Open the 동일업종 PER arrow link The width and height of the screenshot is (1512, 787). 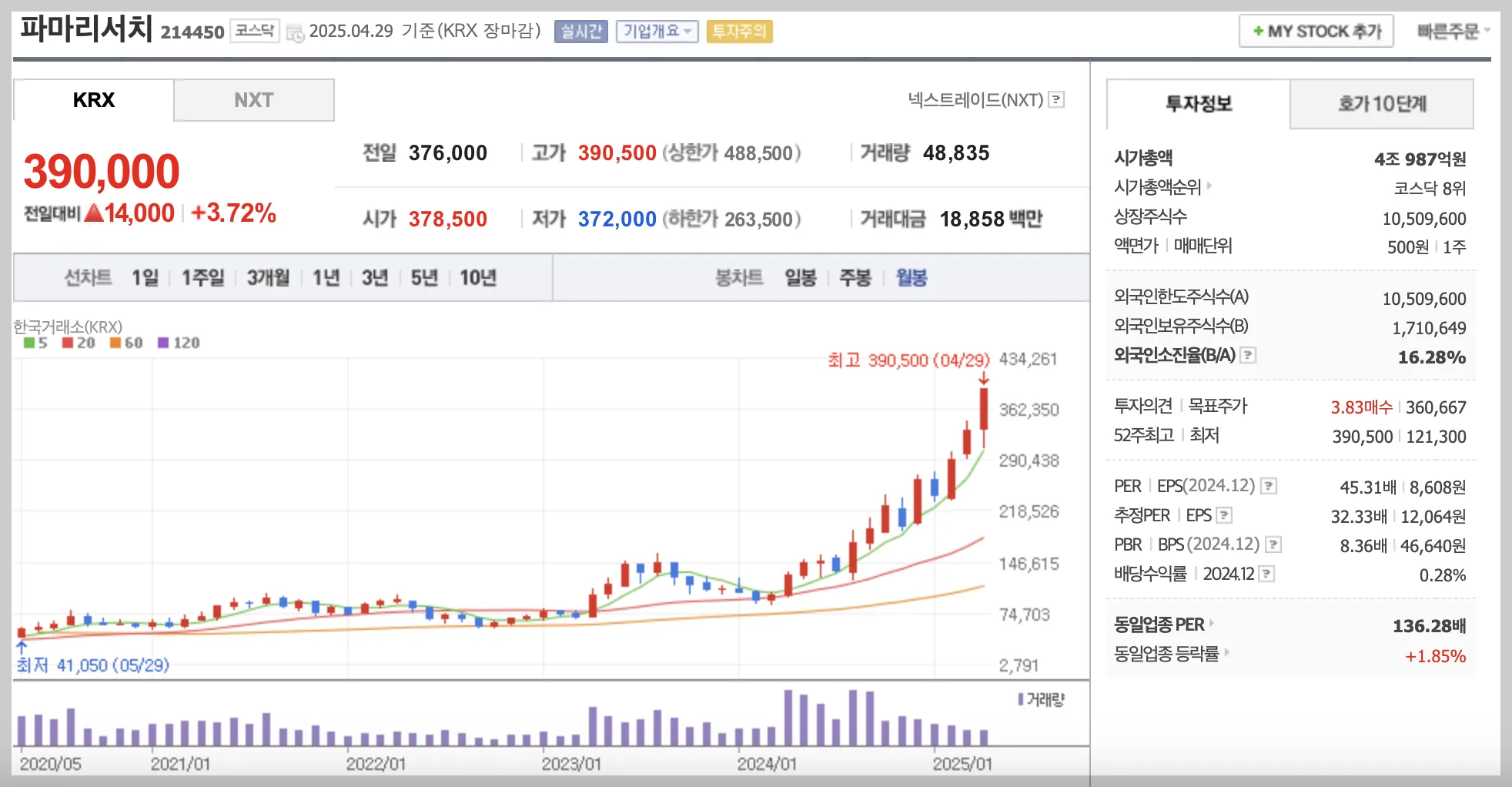point(1163,625)
